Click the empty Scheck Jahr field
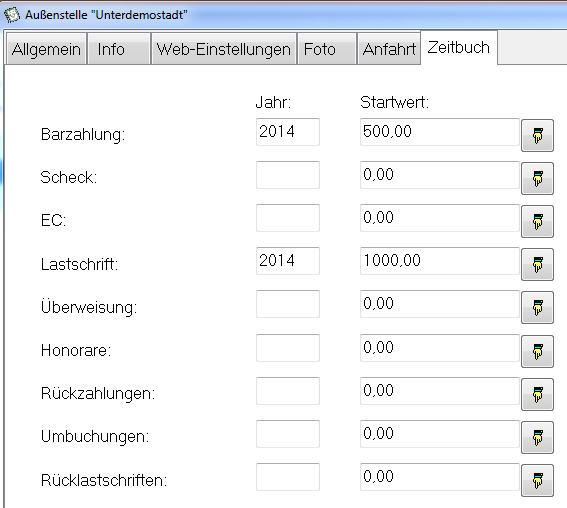The height and width of the screenshot is (508, 567). point(288,175)
